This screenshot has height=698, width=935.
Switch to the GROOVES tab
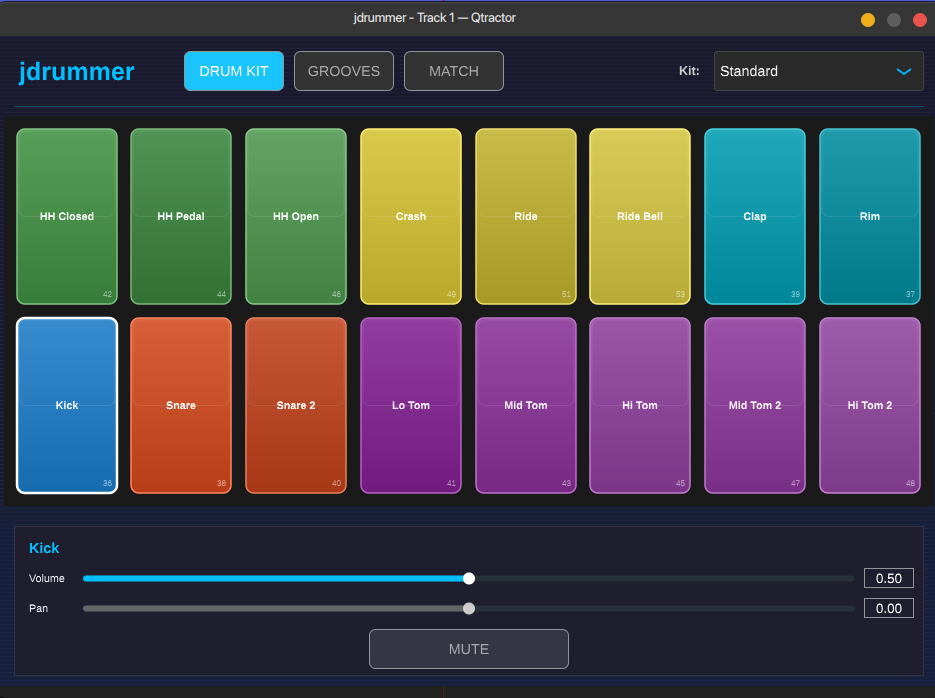point(343,70)
